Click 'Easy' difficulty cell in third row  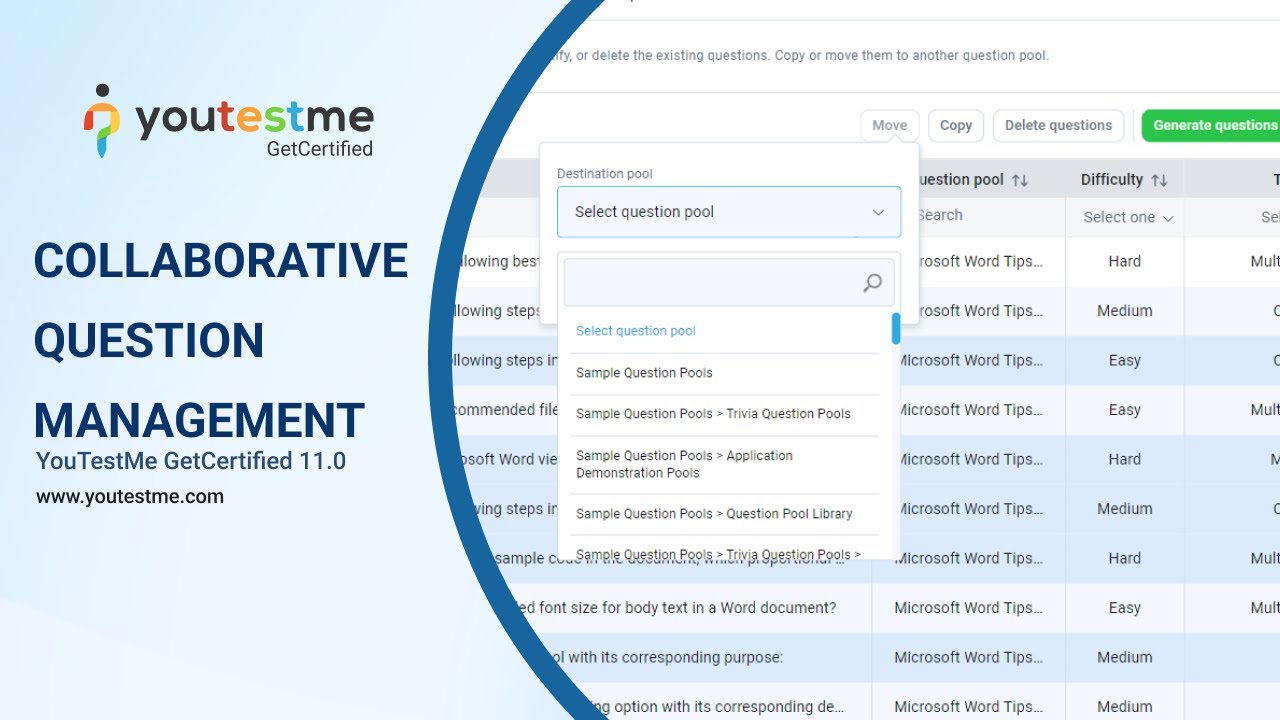pos(1125,360)
